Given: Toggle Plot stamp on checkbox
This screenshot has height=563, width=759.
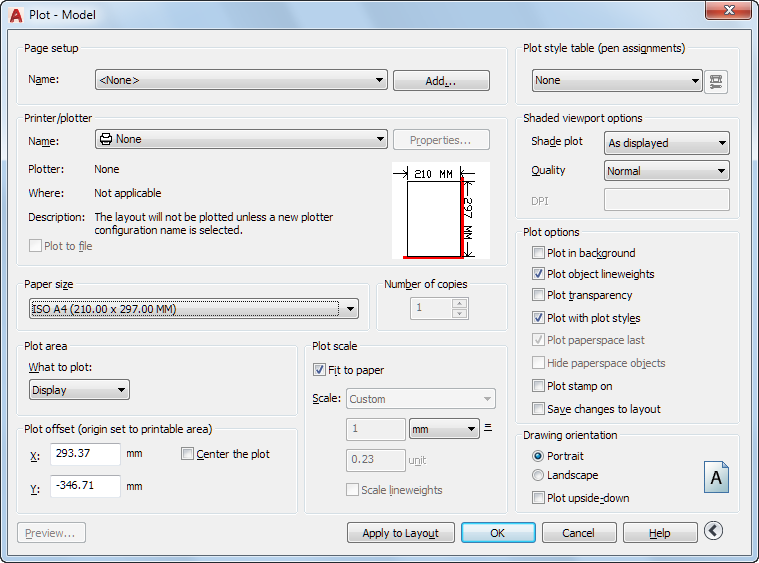Looking at the screenshot, I should point(539,386).
